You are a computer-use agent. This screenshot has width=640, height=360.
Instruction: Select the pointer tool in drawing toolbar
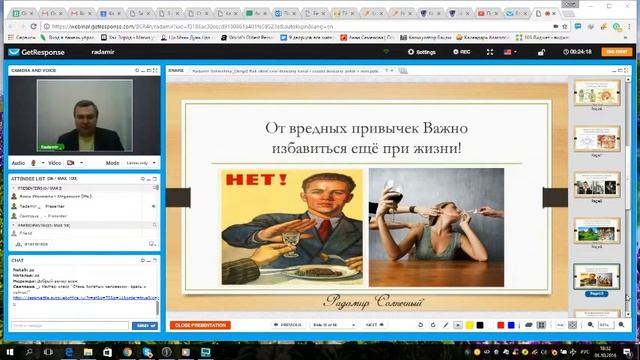(458, 325)
